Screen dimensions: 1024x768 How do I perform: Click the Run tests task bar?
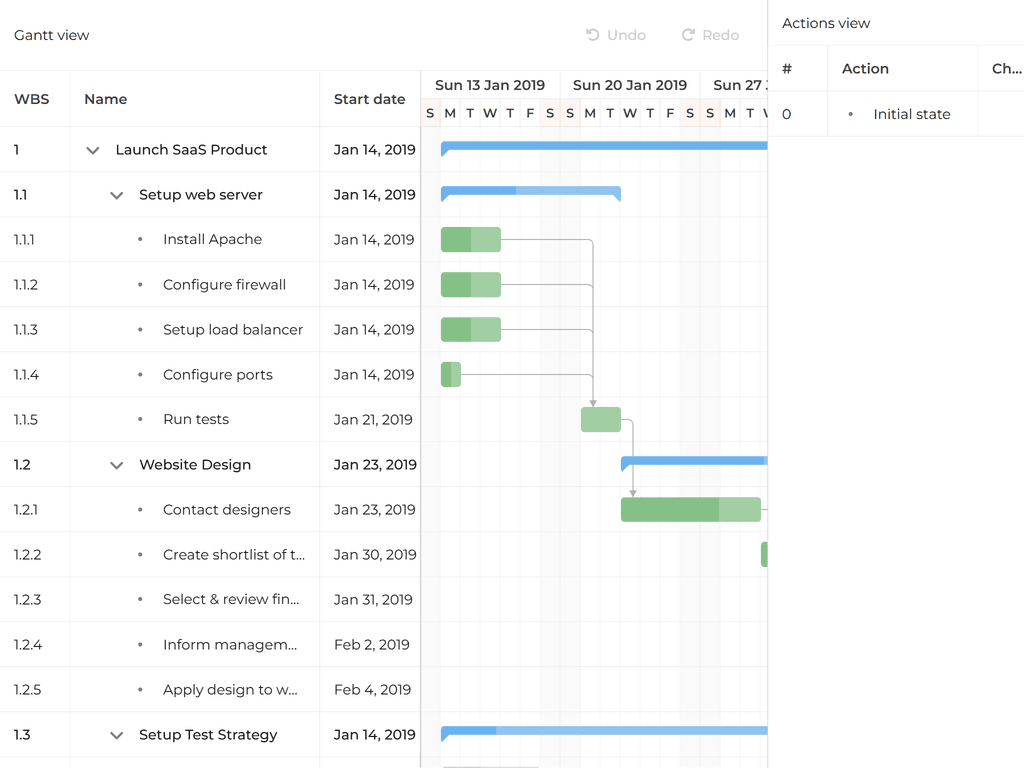pos(601,420)
